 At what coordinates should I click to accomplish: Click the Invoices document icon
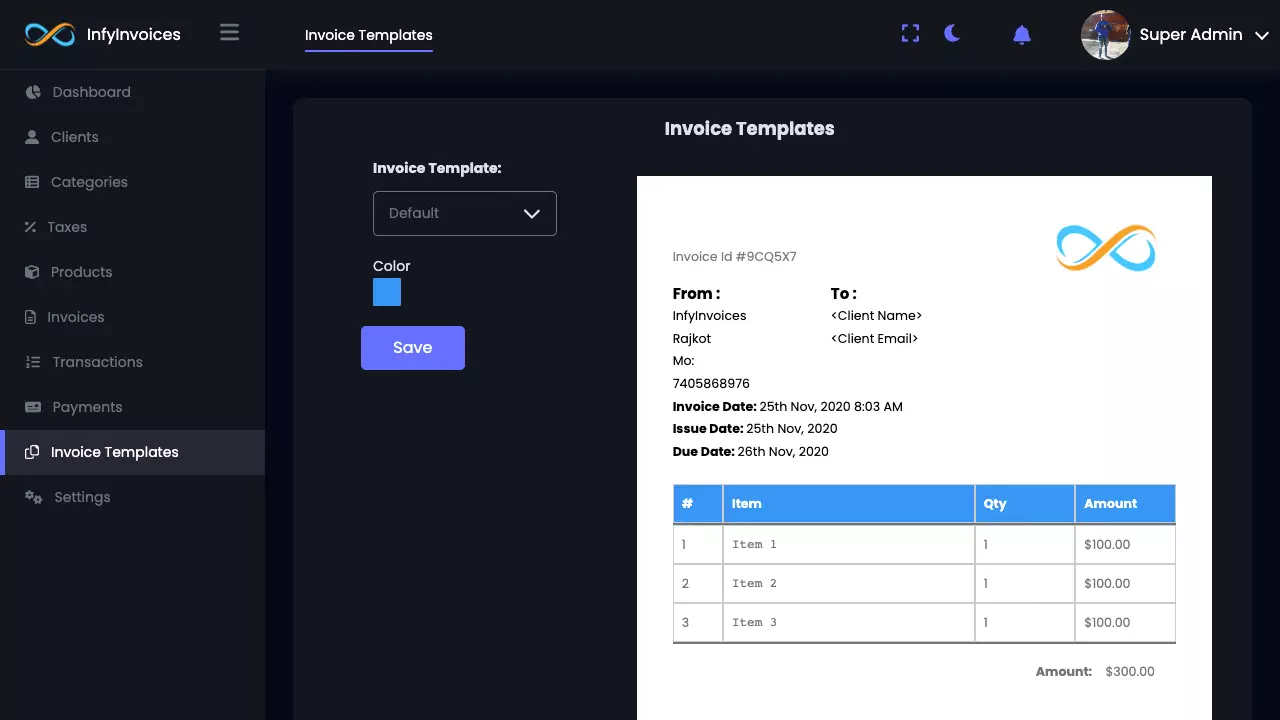point(30,317)
